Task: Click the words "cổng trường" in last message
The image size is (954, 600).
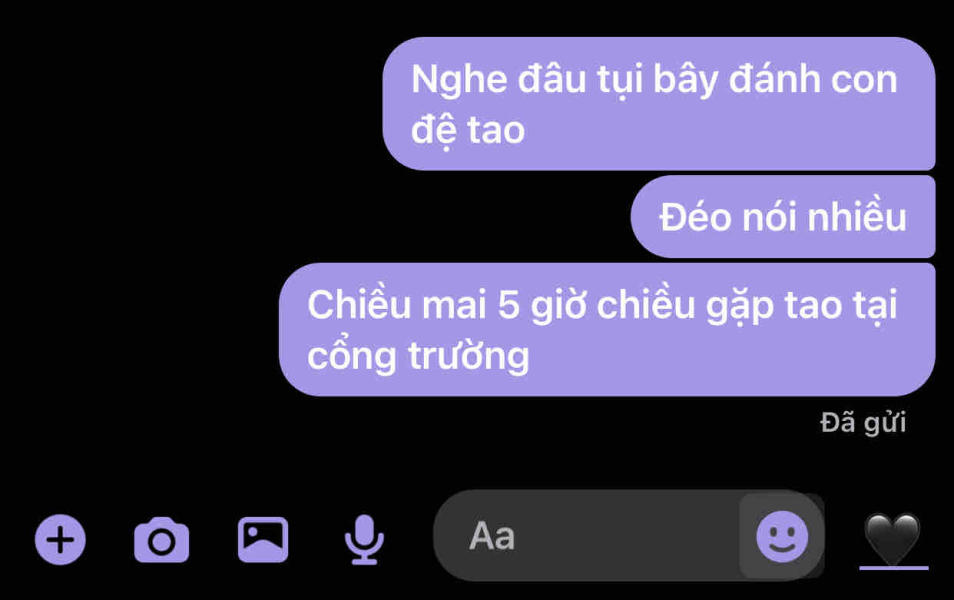Action: pyautogui.click(x=419, y=357)
